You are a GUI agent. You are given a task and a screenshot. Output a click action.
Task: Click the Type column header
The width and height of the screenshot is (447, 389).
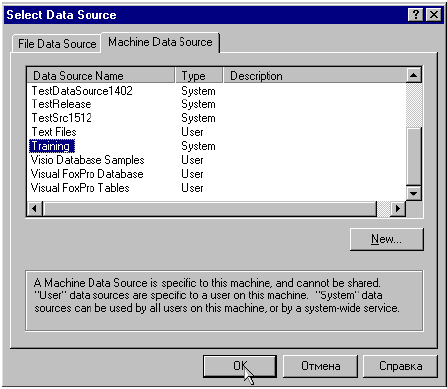click(199, 76)
